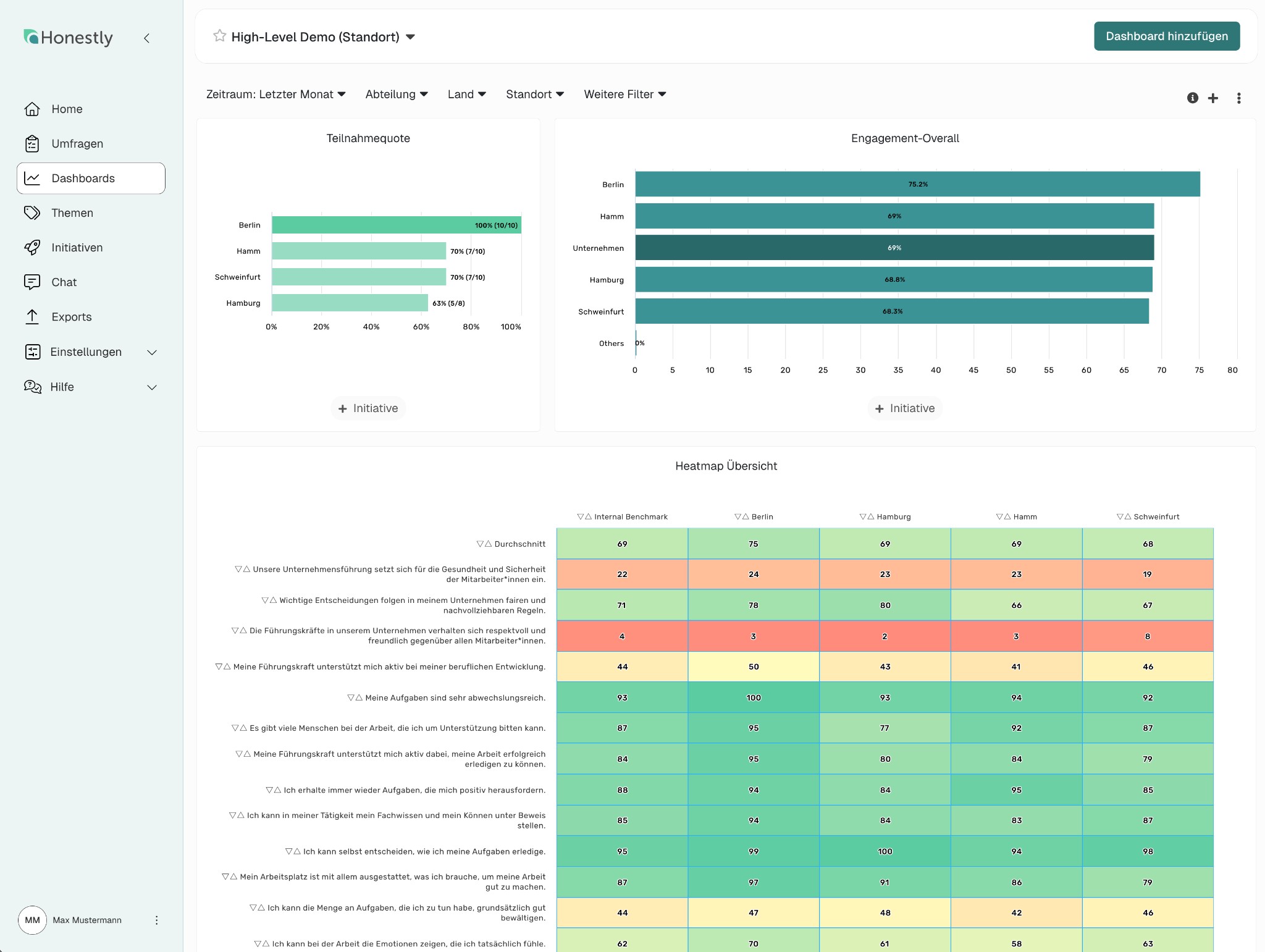The width and height of the screenshot is (1265, 952).
Task: Collapse the Einstellungen sidebar section
Action: (153, 352)
